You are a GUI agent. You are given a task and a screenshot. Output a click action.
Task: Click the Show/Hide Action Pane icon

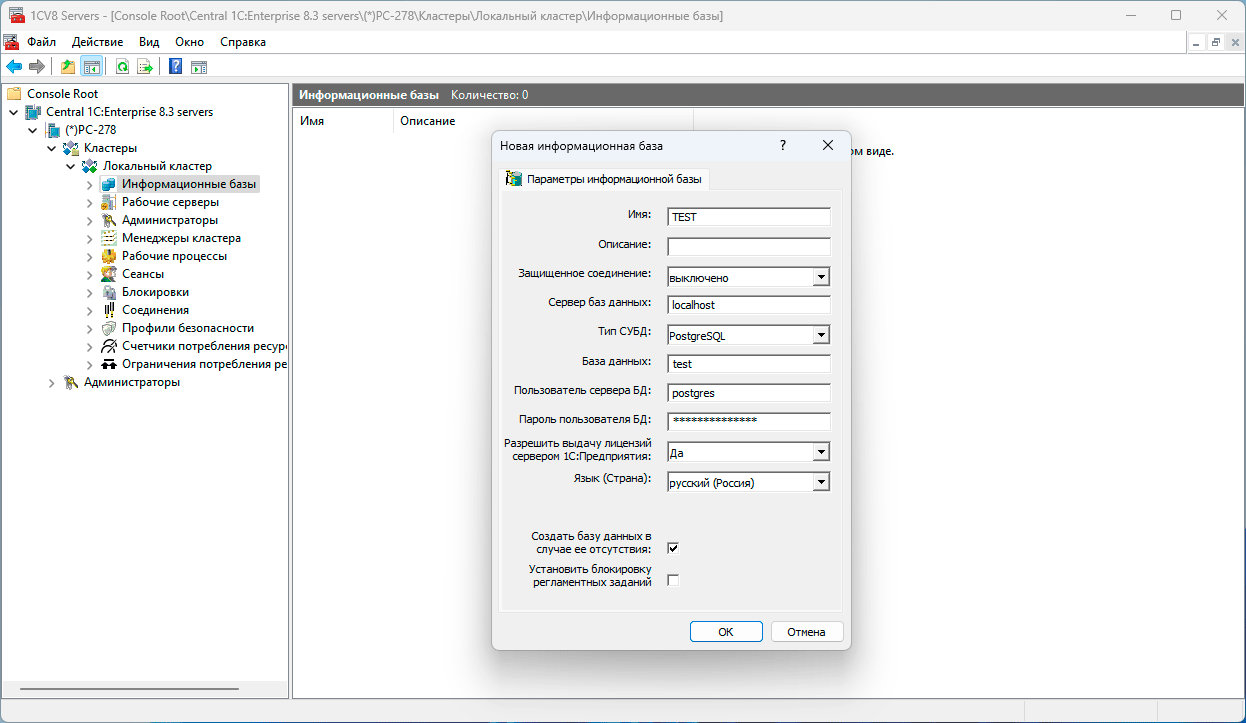click(x=199, y=67)
